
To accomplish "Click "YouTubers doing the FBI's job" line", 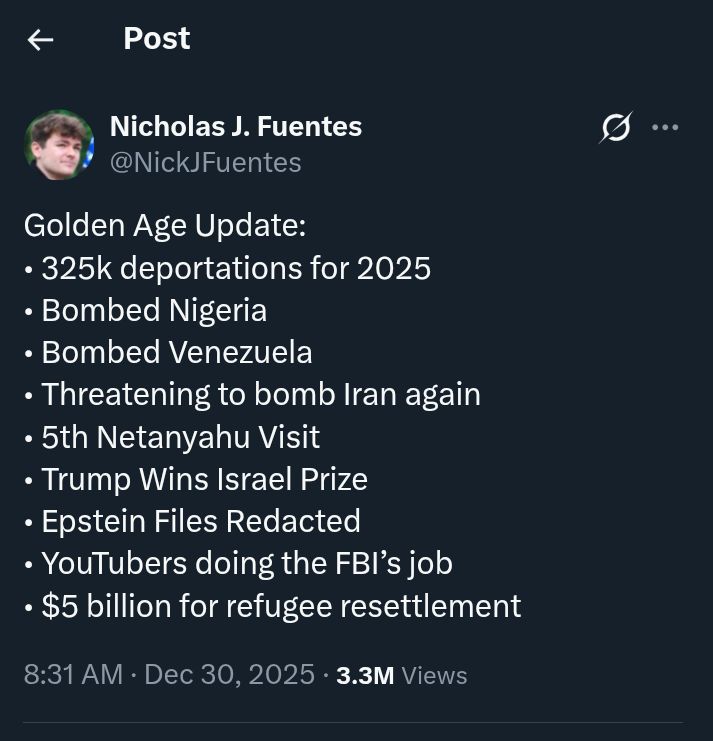I will (x=247, y=564).
